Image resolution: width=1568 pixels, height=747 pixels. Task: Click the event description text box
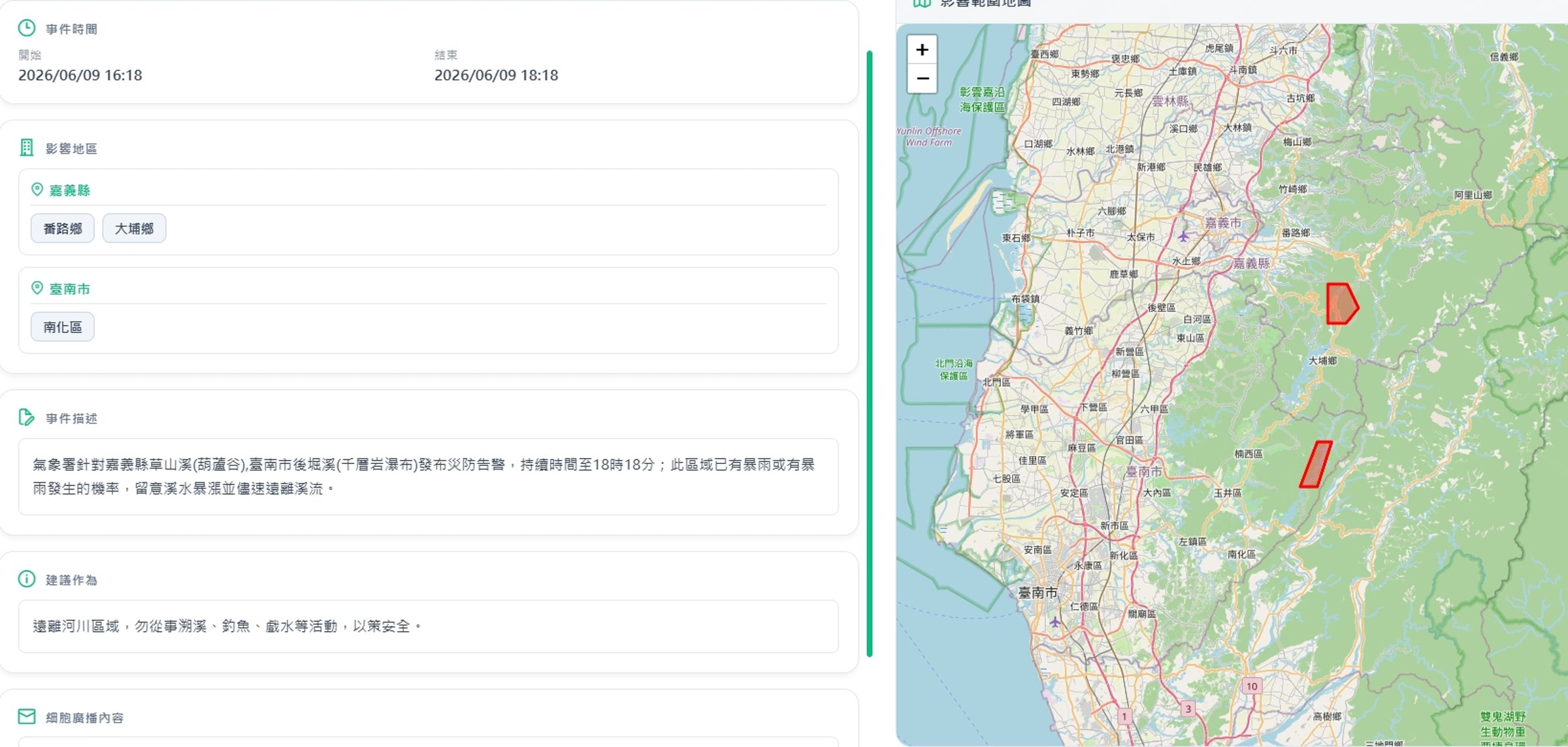pyautogui.click(x=429, y=476)
